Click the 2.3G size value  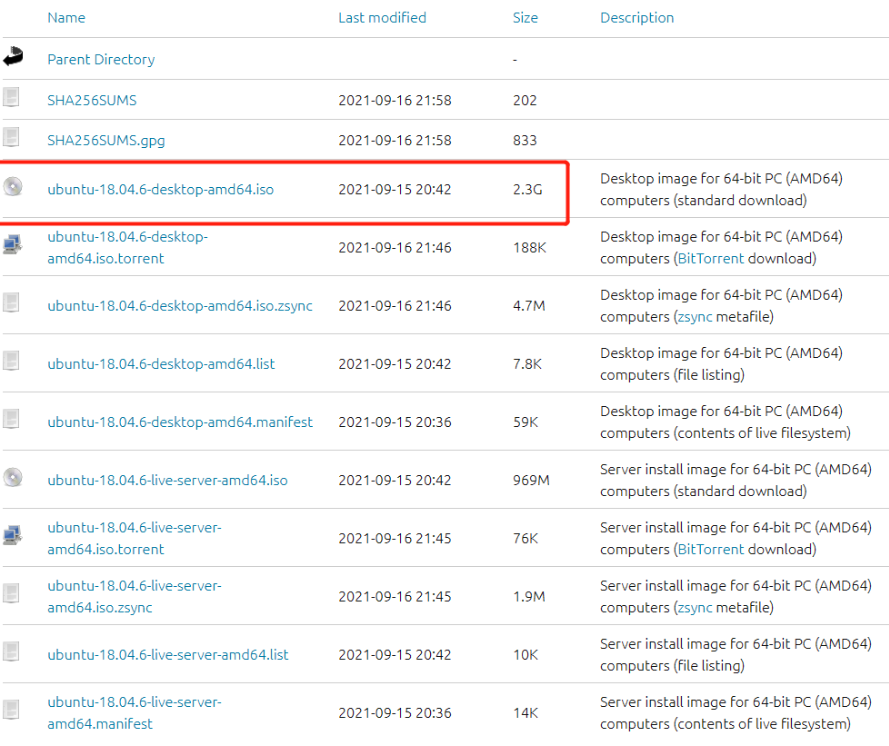[527, 189]
